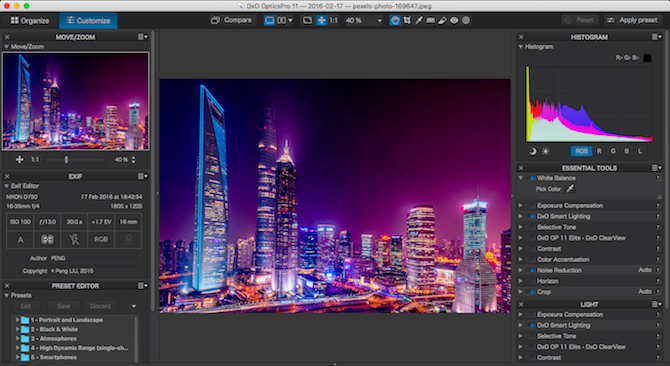
Task: Click the Apply preset button
Action: [633, 20]
